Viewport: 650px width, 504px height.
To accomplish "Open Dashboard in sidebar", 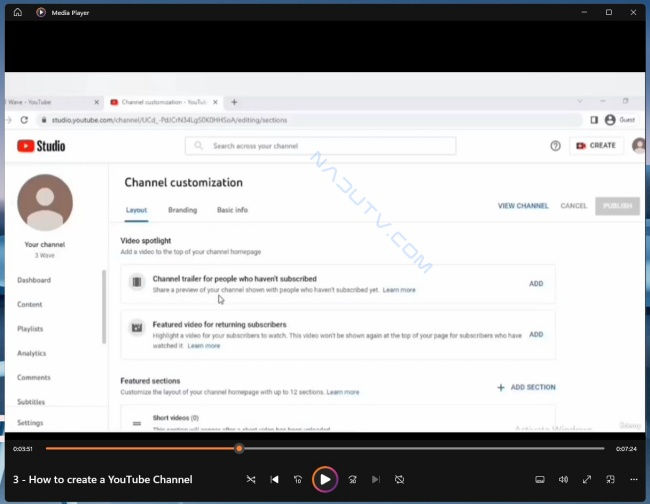I will 34,280.
